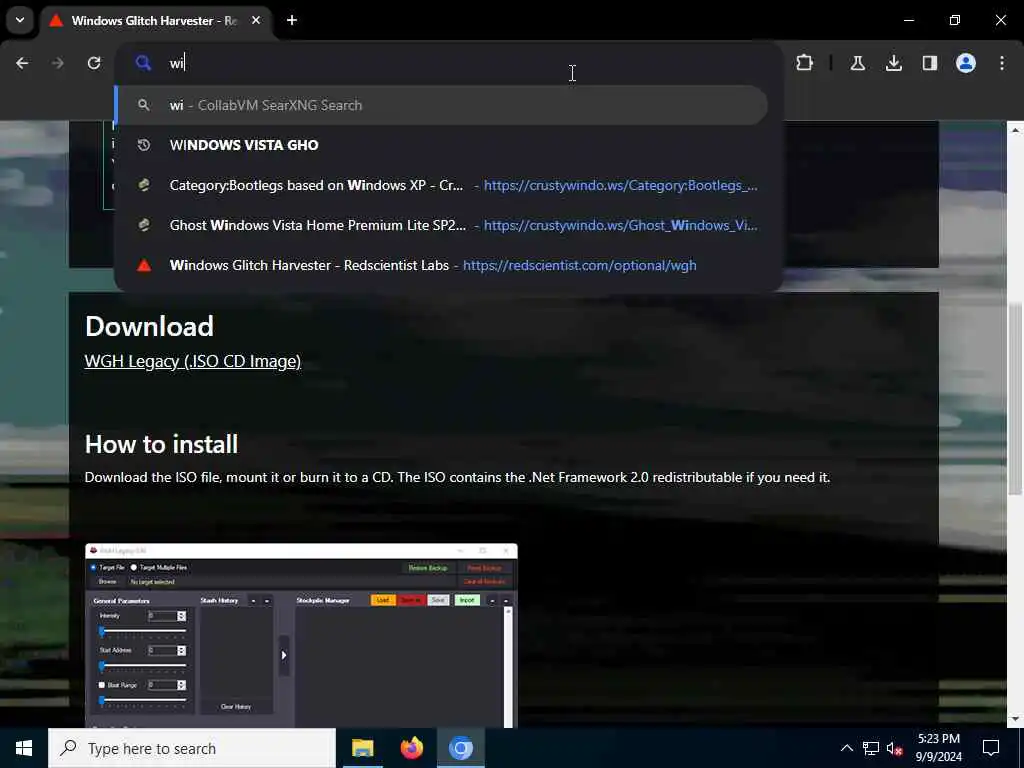Open the taskbar clock and date
The height and width of the screenshot is (768, 1024).
[x=938, y=748]
